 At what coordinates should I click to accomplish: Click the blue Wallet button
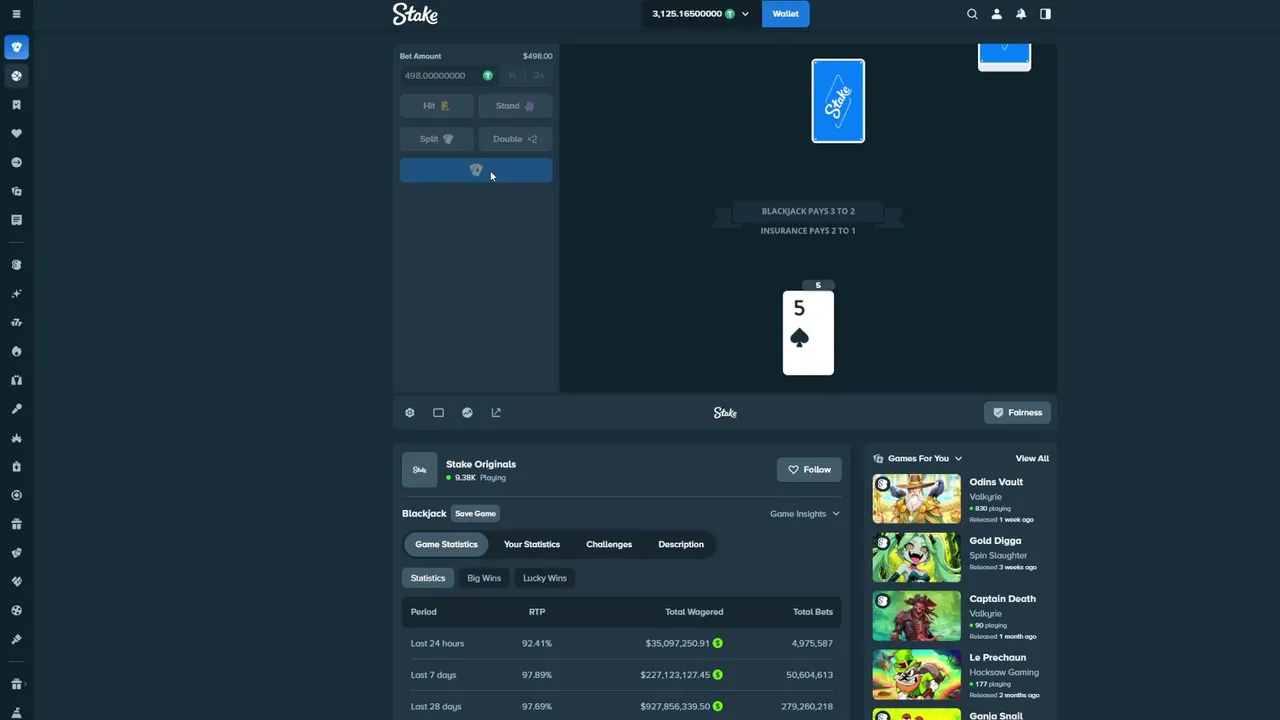pos(785,14)
